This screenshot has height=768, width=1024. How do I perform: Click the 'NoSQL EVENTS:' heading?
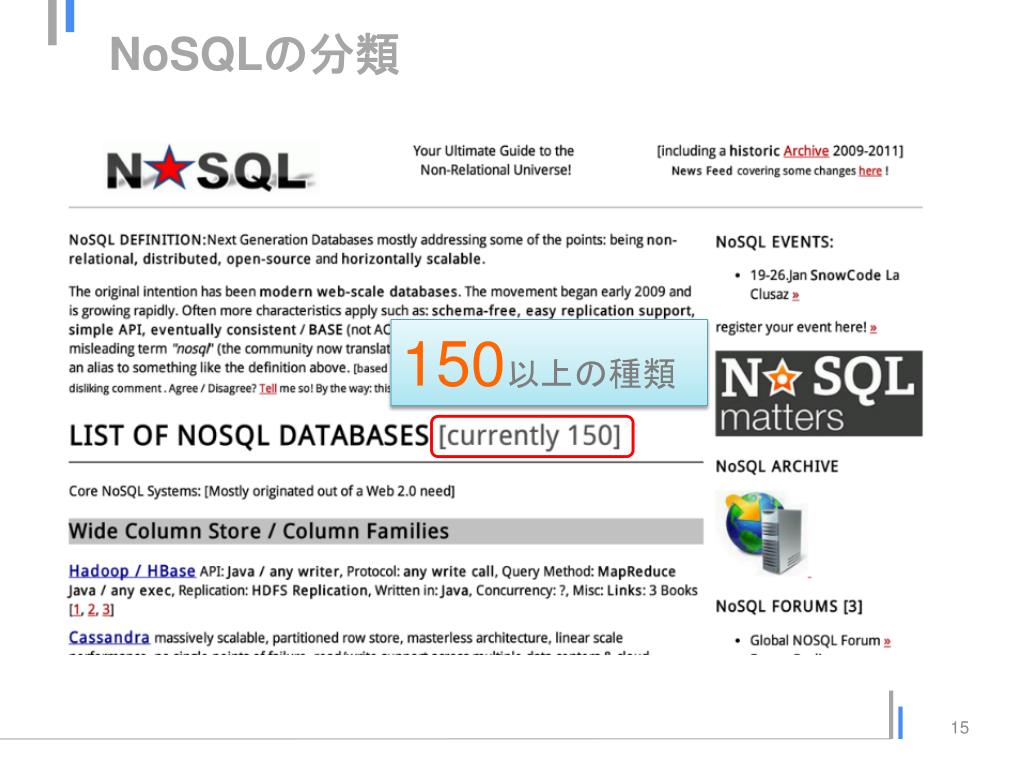pyautogui.click(x=775, y=242)
